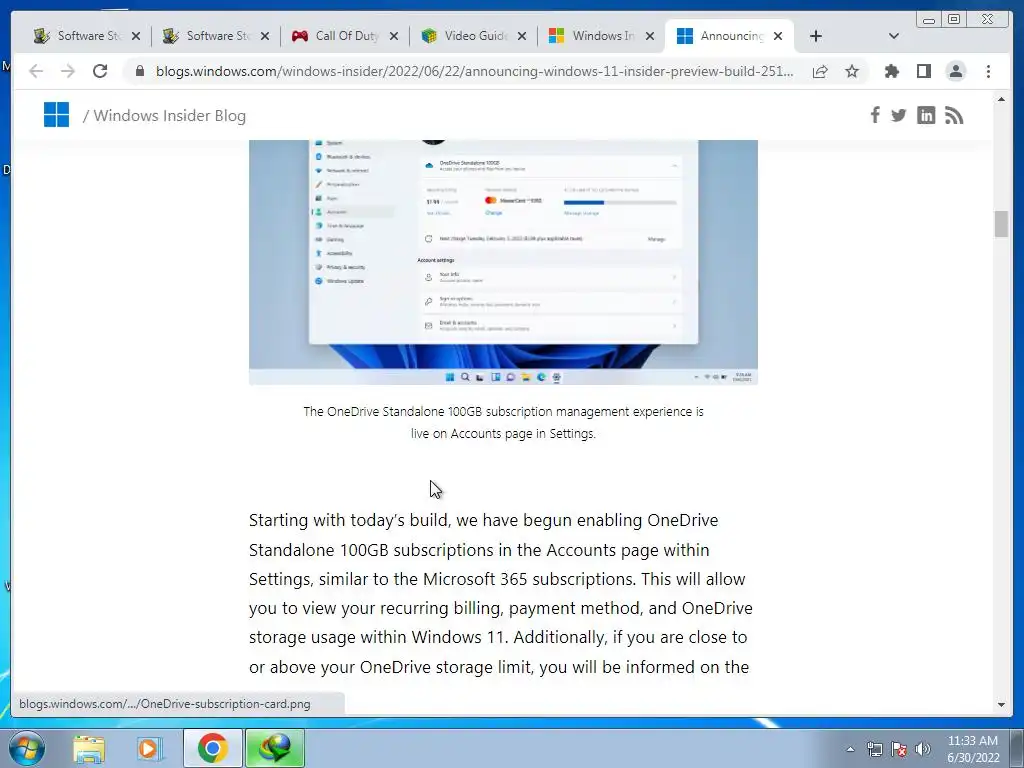Click the address bar URL field
The height and width of the screenshot is (768, 1024).
(x=475, y=71)
